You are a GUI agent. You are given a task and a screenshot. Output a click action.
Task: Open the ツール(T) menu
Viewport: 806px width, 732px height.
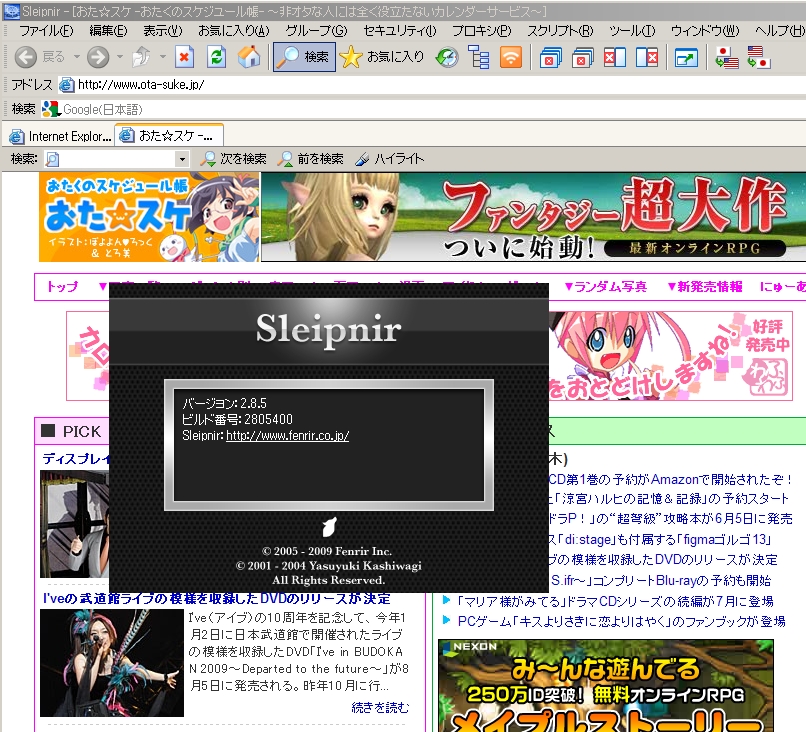(632, 31)
